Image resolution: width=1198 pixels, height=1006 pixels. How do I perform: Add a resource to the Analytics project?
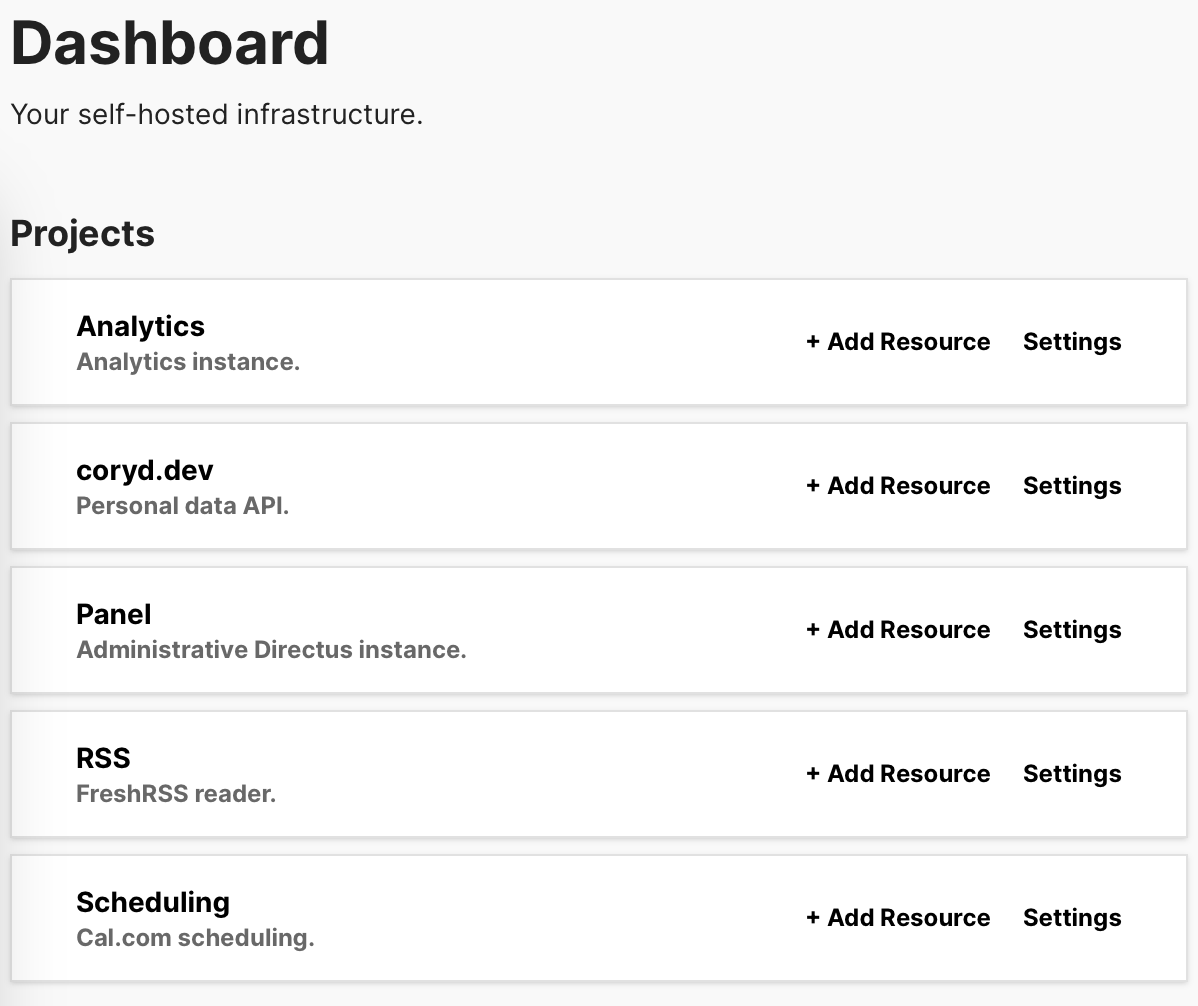point(897,342)
